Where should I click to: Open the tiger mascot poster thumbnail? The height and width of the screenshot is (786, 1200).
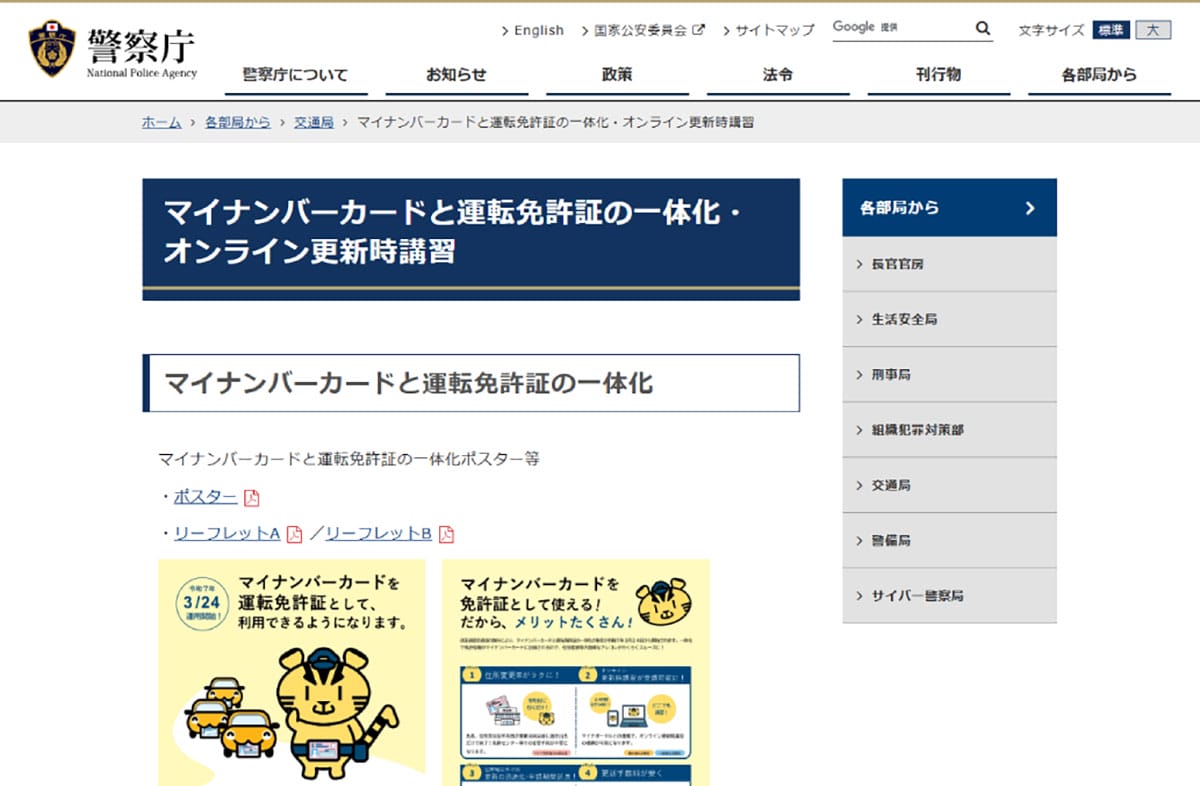click(291, 672)
